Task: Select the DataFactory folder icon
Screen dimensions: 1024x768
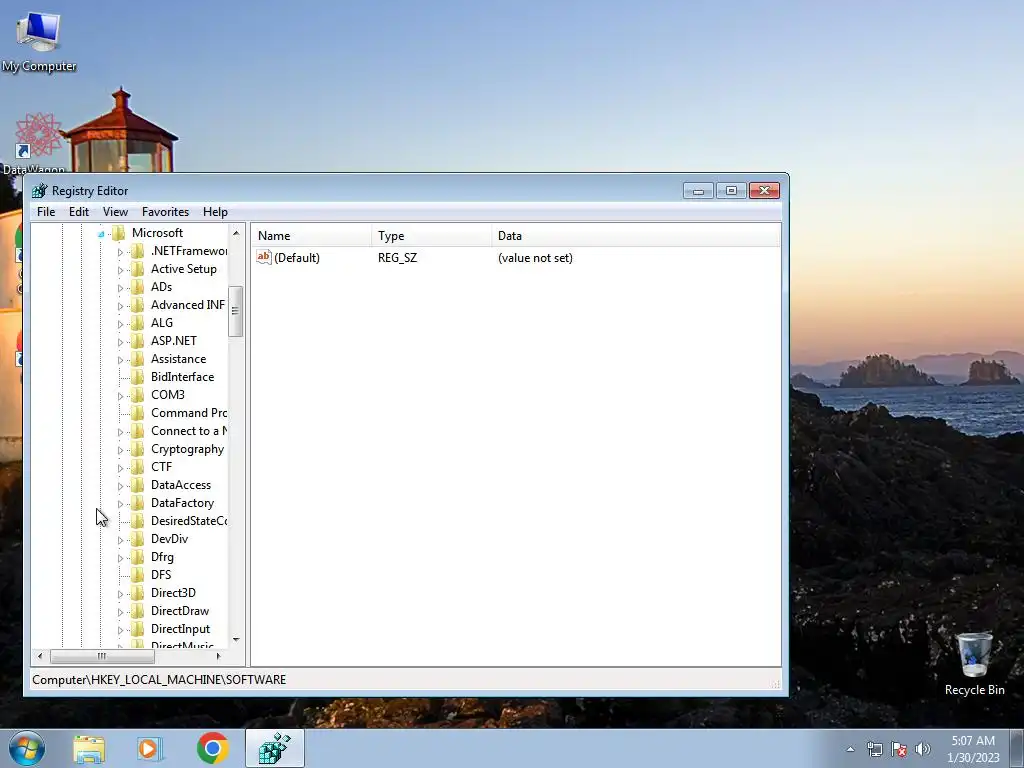Action: [x=137, y=503]
